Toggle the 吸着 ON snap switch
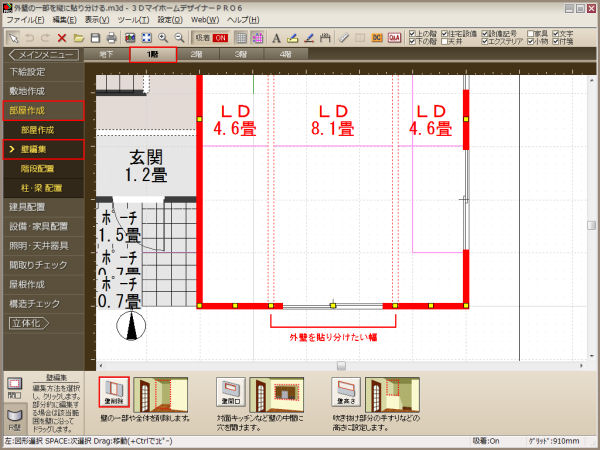This screenshot has width=600, height=450. 211,37
